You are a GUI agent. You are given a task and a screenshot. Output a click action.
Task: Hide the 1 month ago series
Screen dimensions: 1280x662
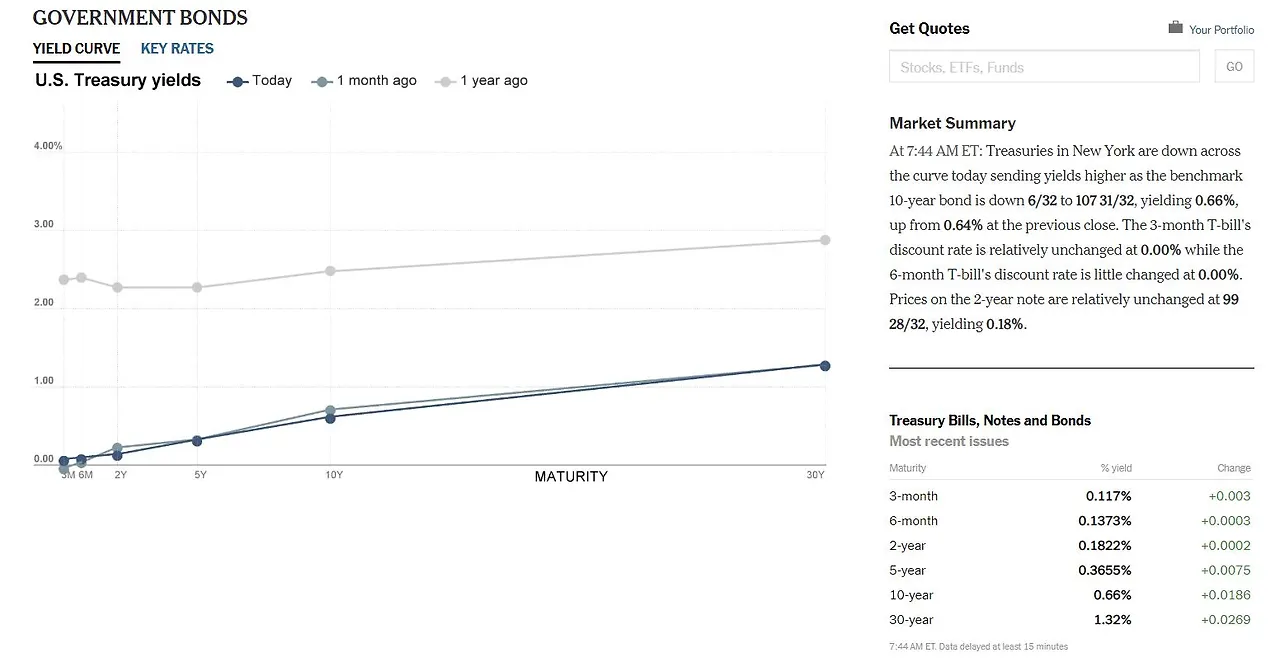(x=364, y=80)
